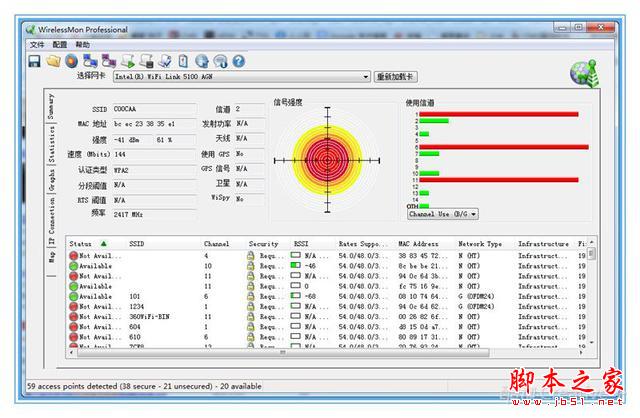The image size is (640, 418).
Task: Click the list's right horizontal scroll arrow
Action: click(x=581, y=352)
